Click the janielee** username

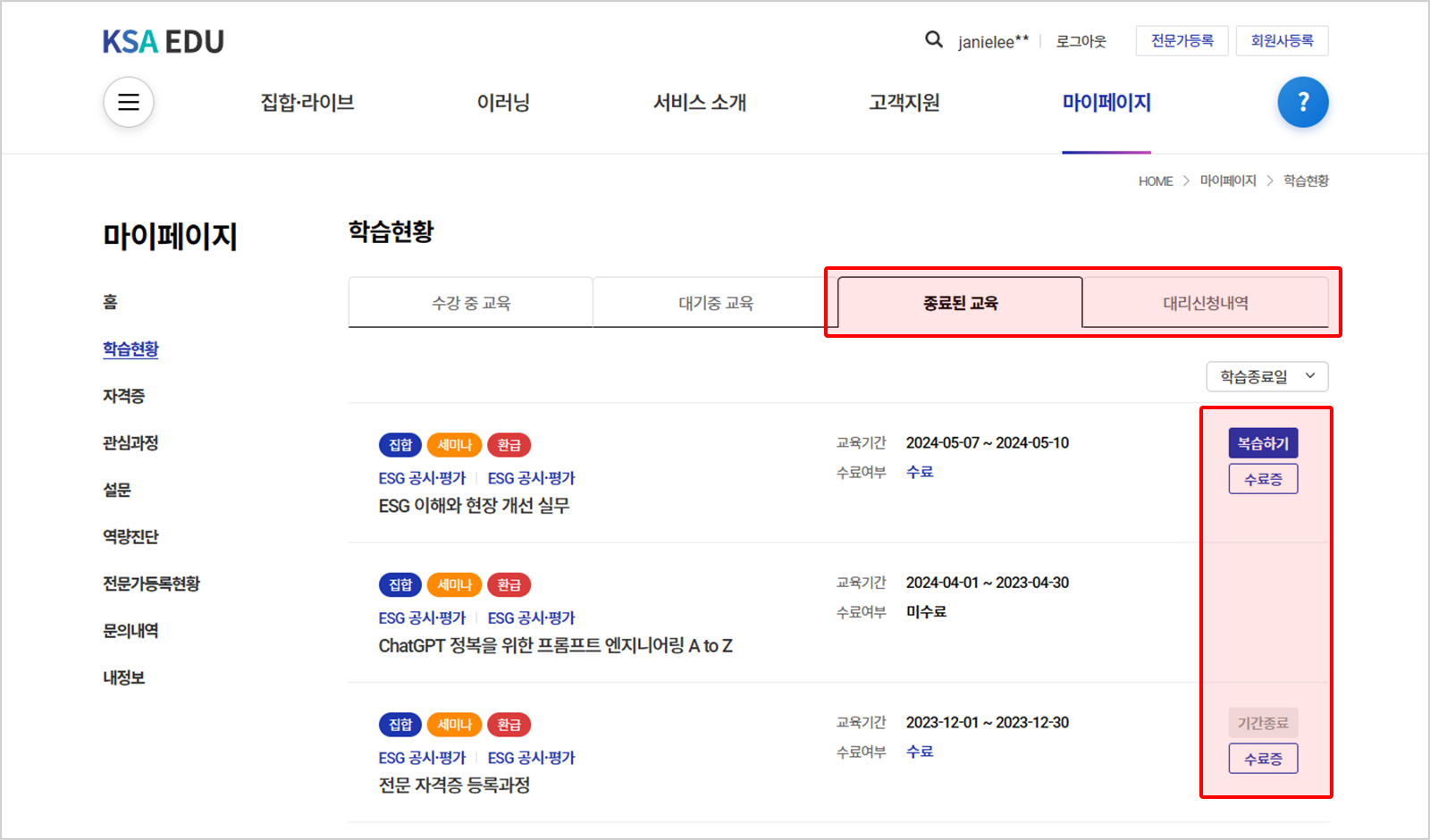pyautogui.click(x=993, y=42)
